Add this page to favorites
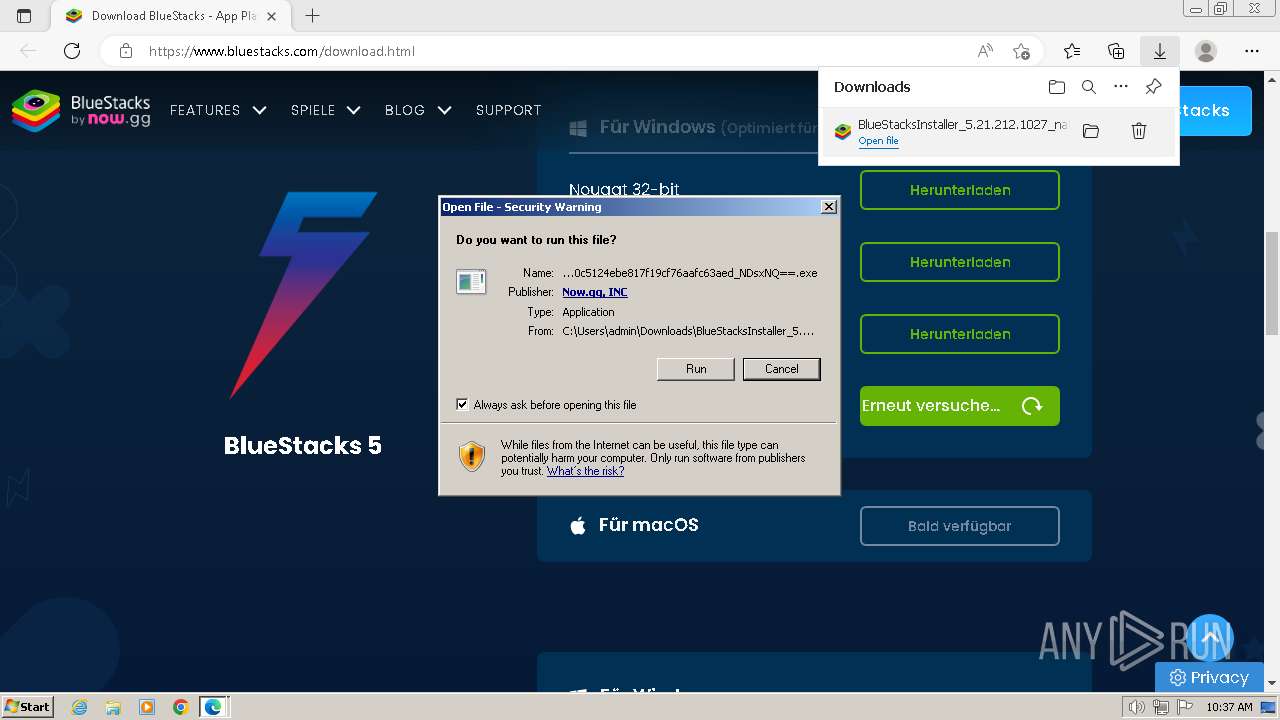 (1021, 51)
